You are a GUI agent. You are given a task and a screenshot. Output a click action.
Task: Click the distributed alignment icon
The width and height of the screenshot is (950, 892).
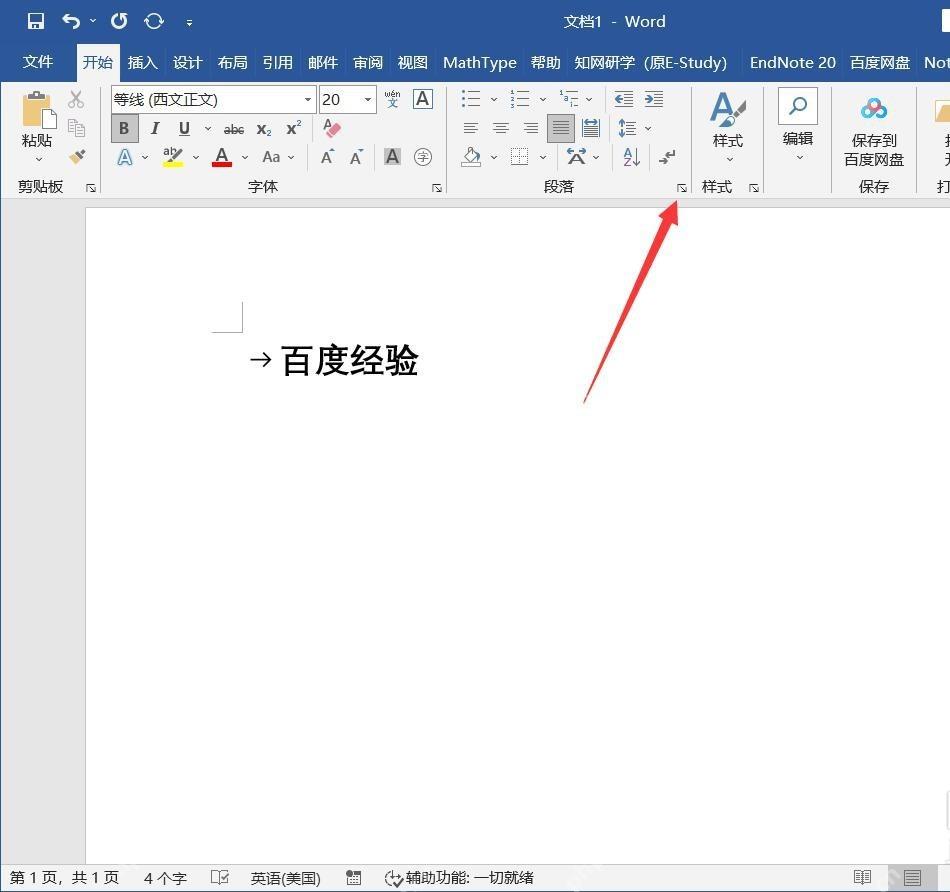(x=591, y=128)
